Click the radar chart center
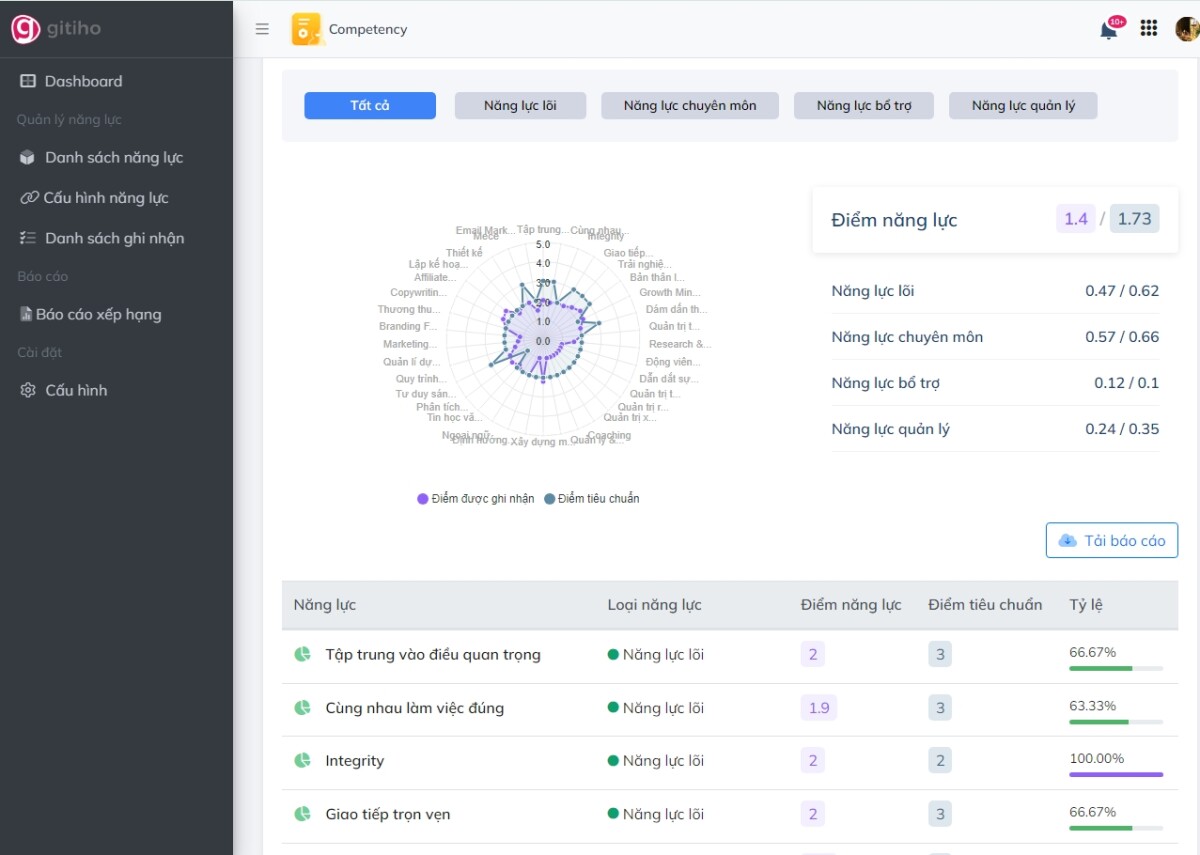Viewport: 1200px width, 855px height. 543,341
